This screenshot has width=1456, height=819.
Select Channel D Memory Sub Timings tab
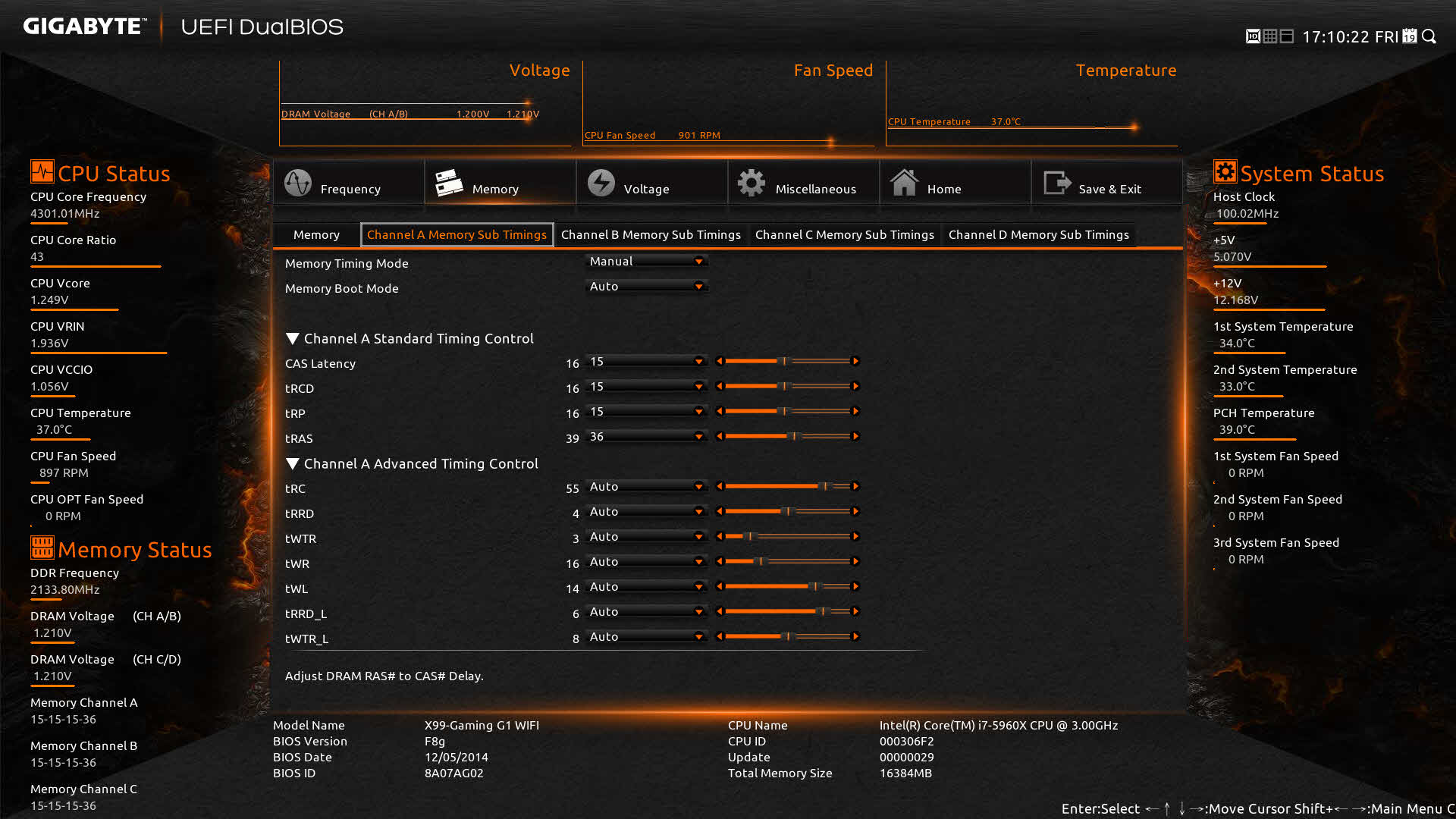pos(1038,234)
